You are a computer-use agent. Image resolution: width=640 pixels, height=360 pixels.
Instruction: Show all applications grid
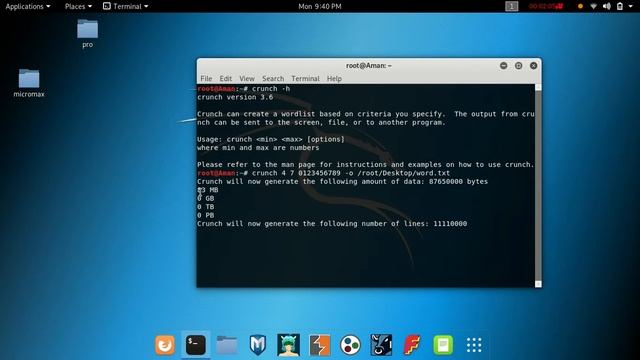tap(474, 345)
